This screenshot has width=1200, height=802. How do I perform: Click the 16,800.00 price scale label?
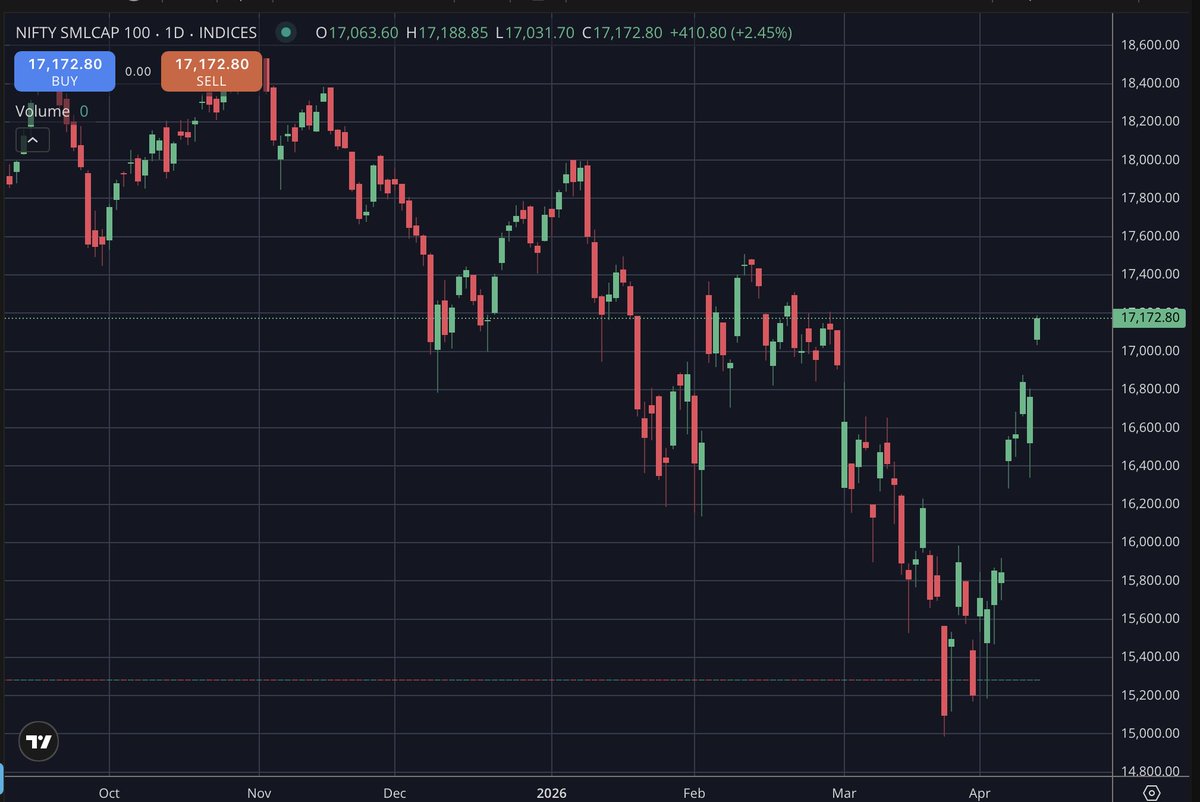click(1150, 389)
